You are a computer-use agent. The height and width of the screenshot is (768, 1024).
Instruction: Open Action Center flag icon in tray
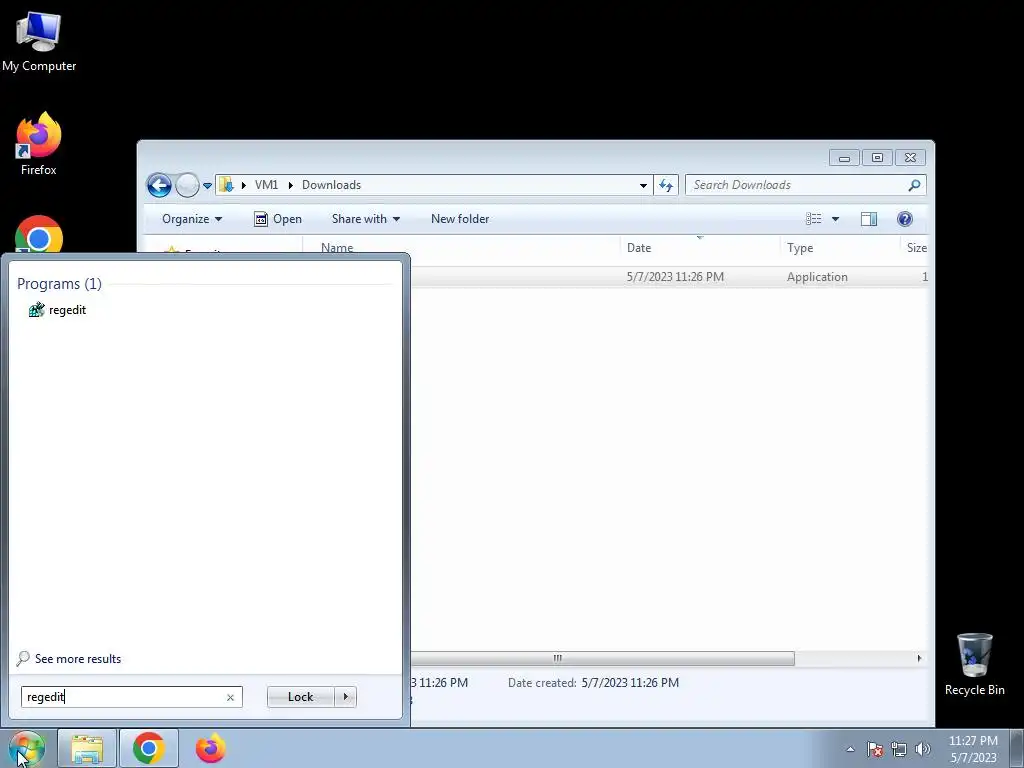[x=875, y=749]
